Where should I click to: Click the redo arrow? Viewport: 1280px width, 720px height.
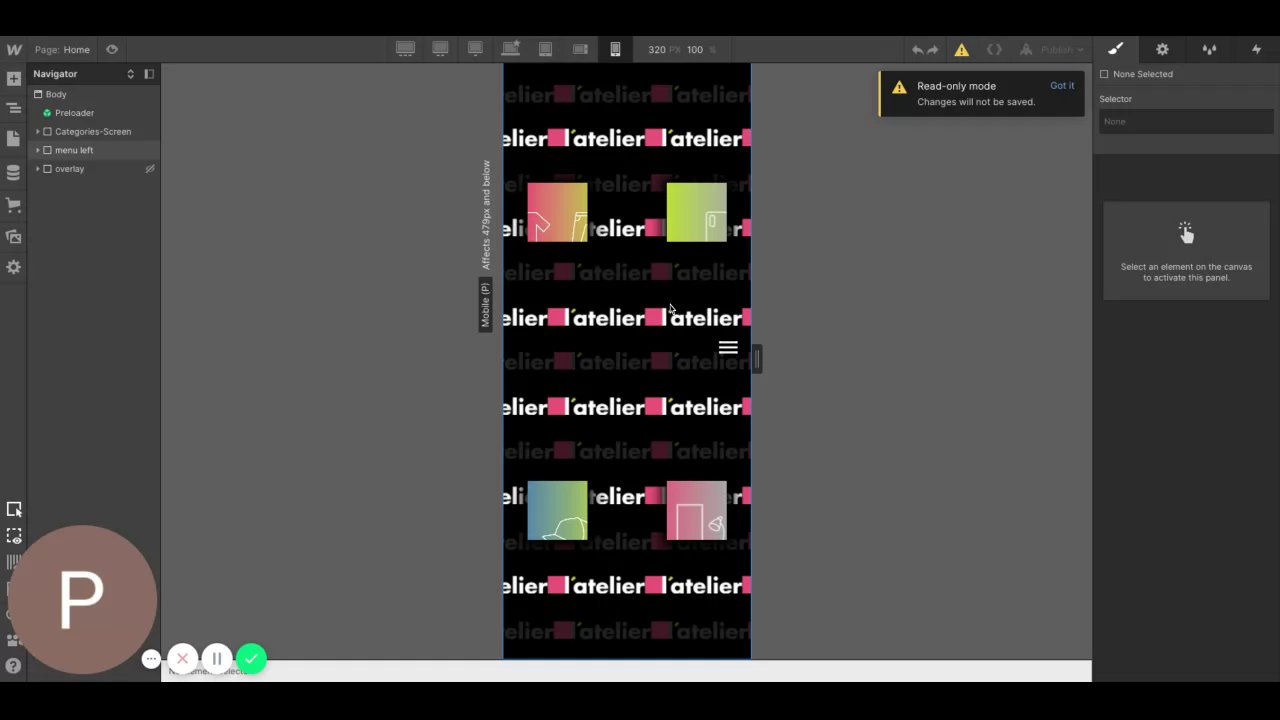[933, 50]
